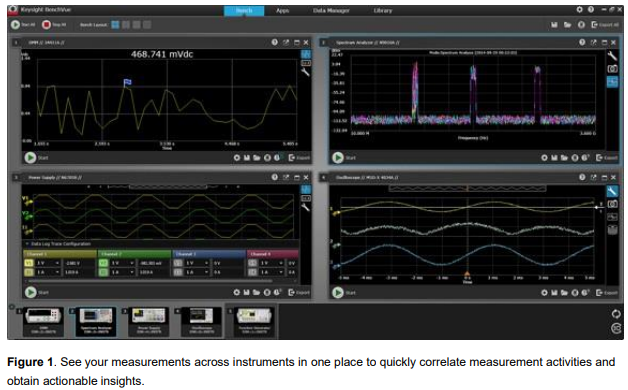Select the fourth Bench Layout option
628x390 pixels.
tap(147, 25)
